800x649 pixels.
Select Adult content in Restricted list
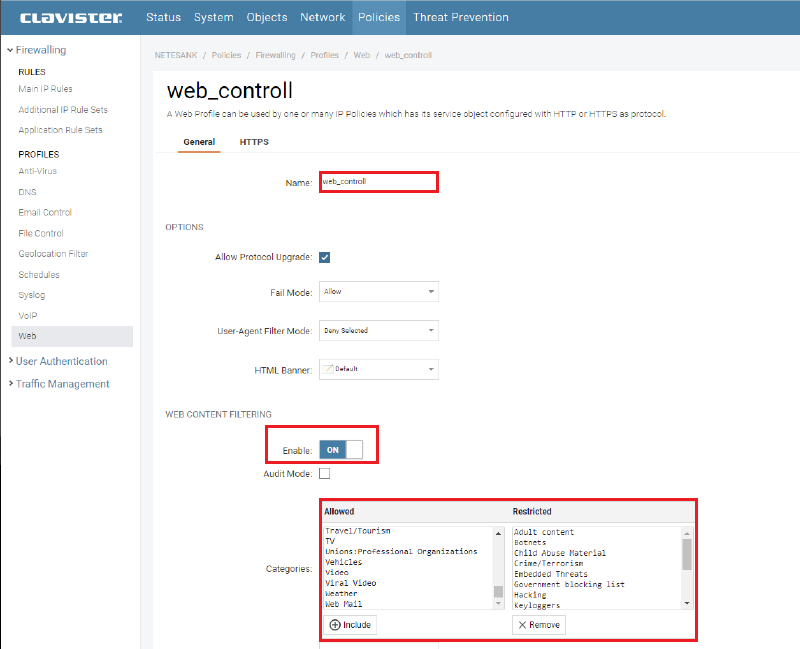point(544,532)
